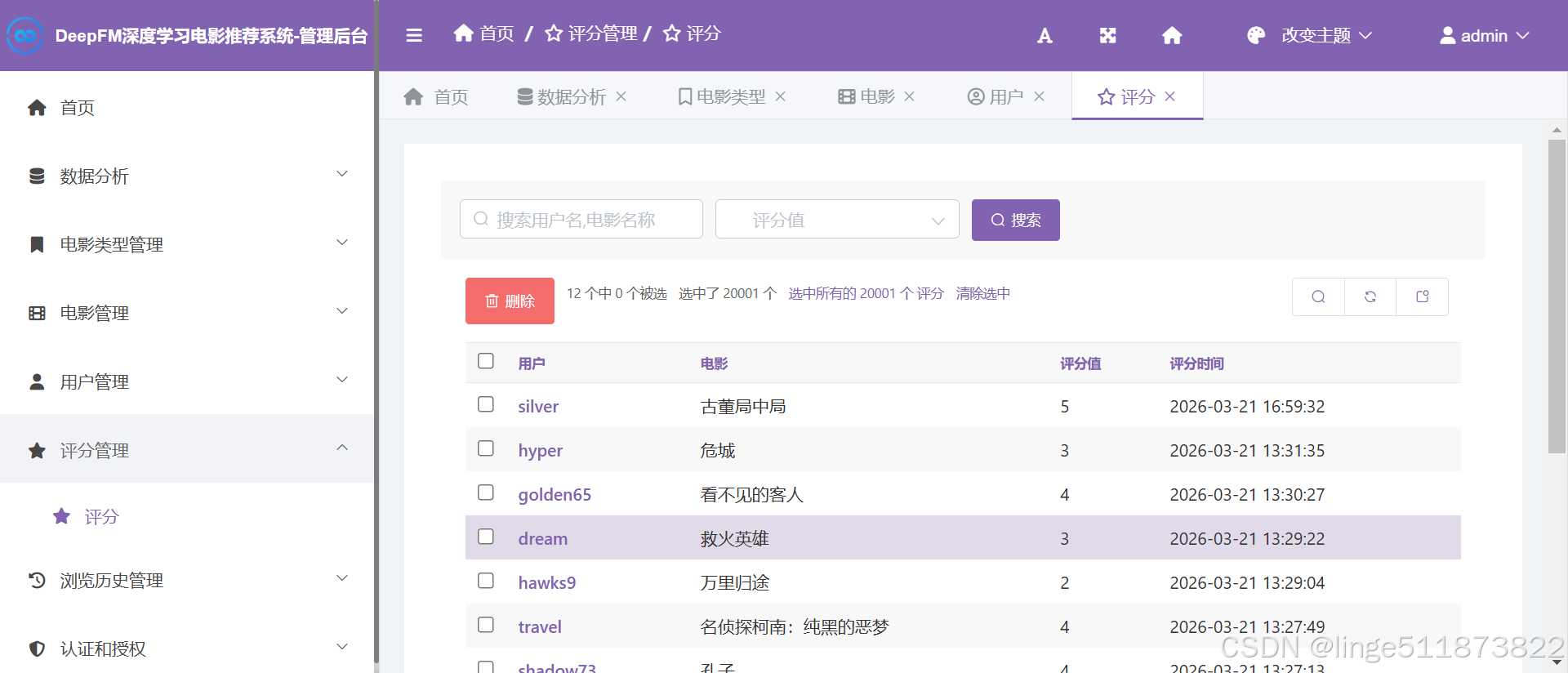Close the 电影类型 tab

pos(780,96)
